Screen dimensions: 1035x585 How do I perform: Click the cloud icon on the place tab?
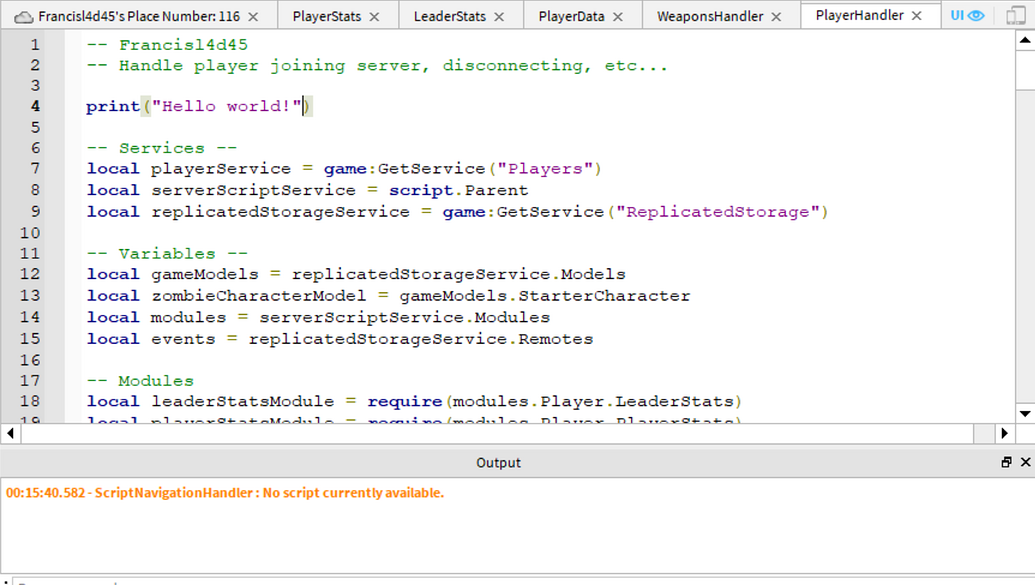[x=24, y=17]
